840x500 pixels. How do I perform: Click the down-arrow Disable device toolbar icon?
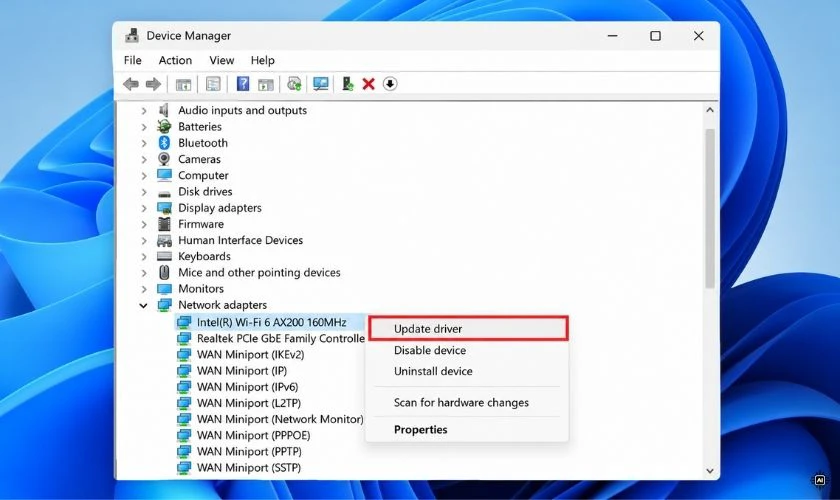tap(390, 84)
